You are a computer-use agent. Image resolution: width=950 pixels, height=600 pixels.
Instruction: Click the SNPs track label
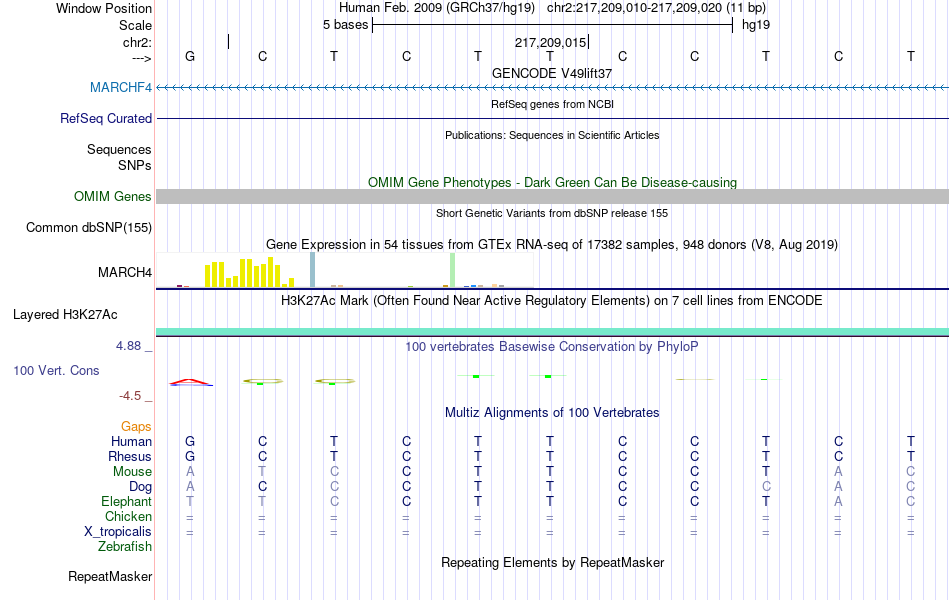coord(135,165)
